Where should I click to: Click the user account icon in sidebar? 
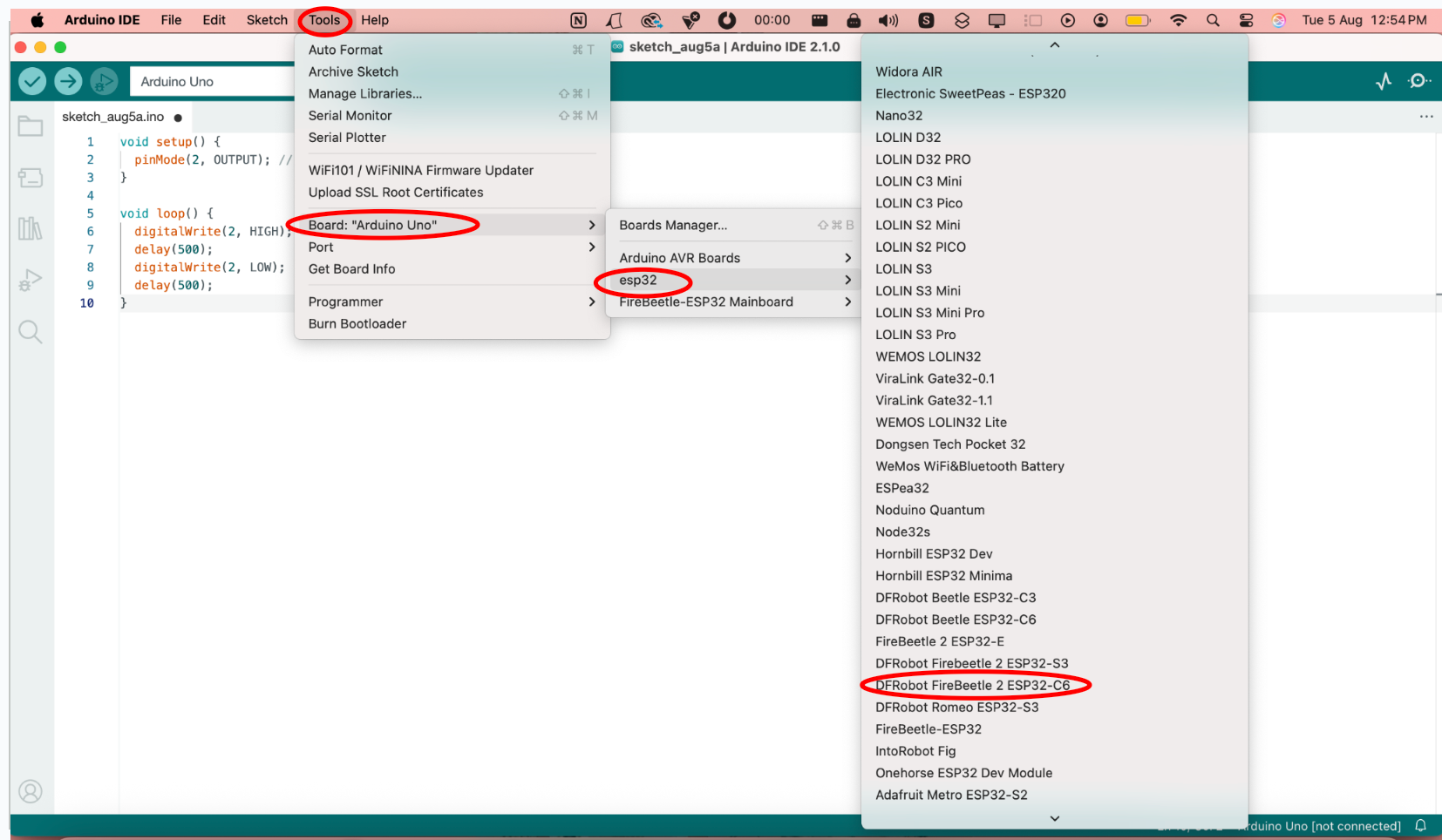(x=31, y=791)
